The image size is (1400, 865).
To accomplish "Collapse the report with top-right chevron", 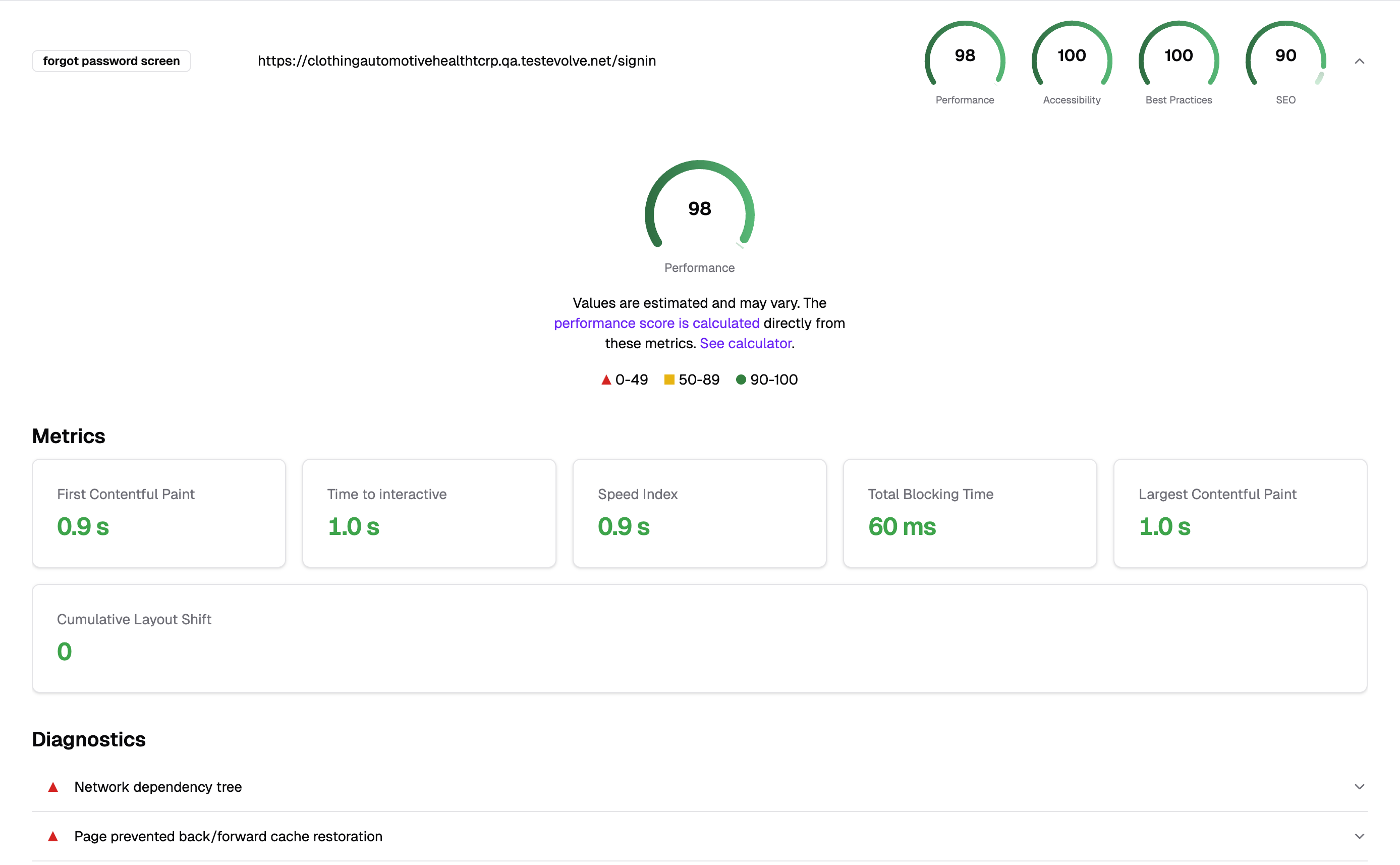I will (x=1360, y=61).
